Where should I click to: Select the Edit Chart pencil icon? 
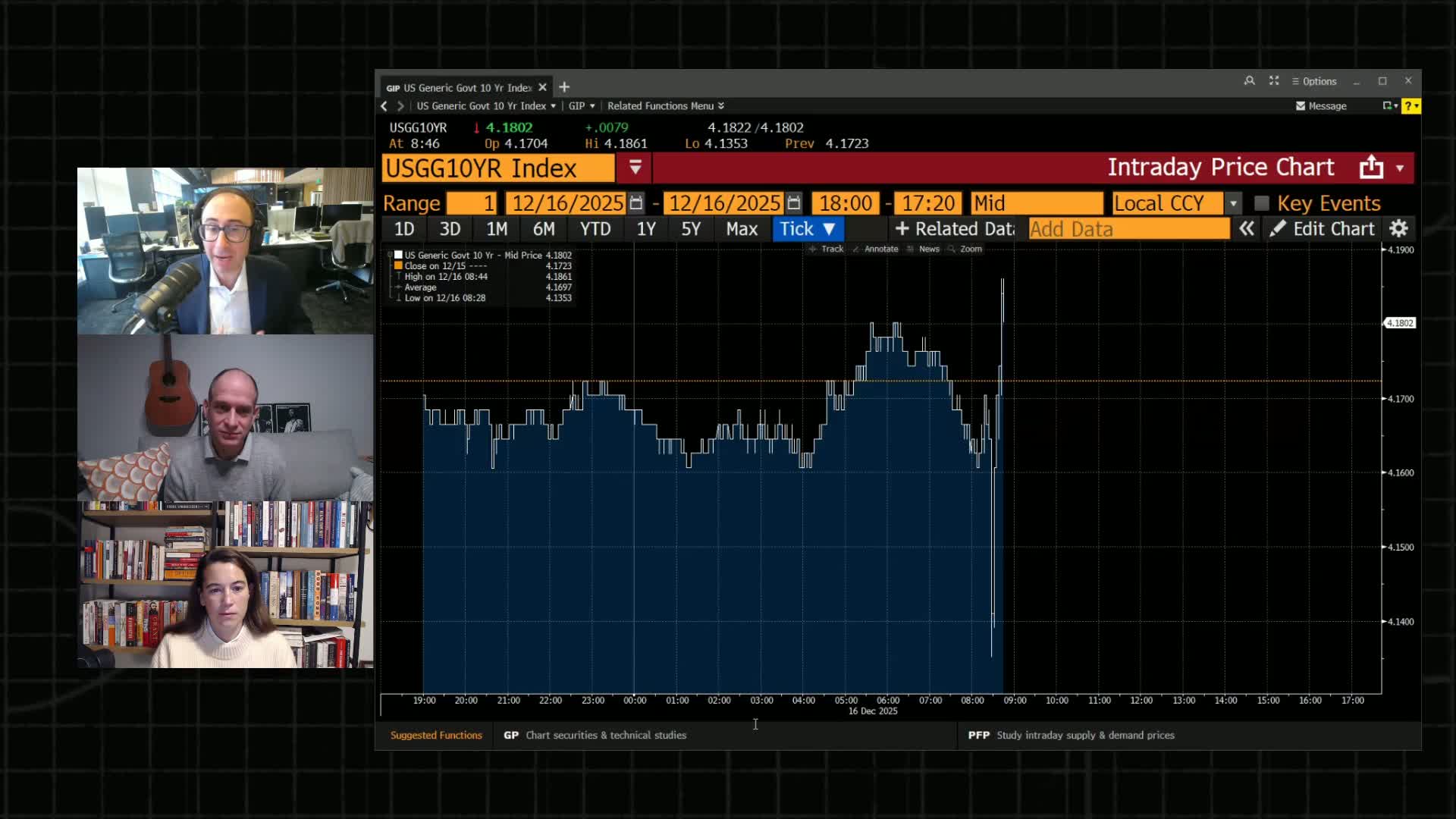(1279, 228)
